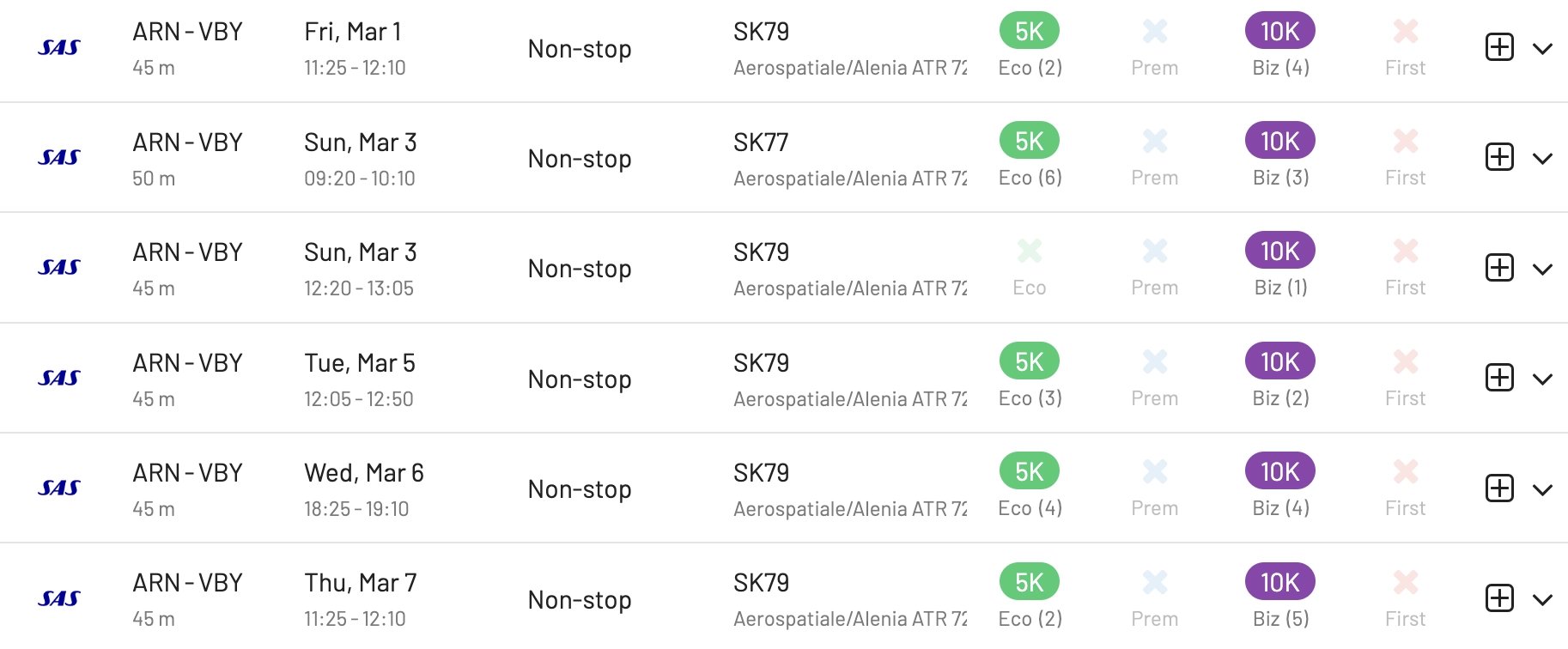Viewport: 1568px width, 649px height.
Task: Expand the Wed, Mar 6 flight chevron
Action: pos(1542,490)
